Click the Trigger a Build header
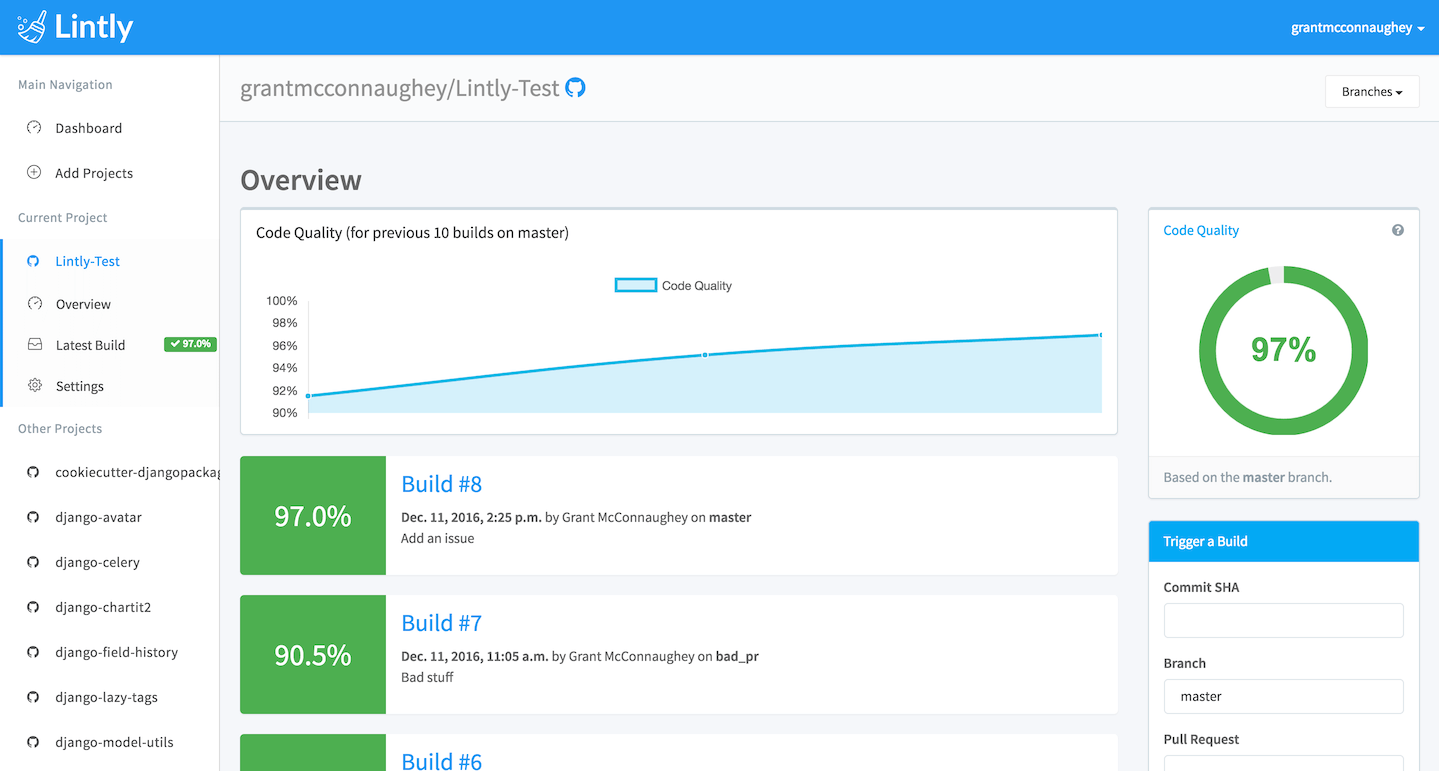 pyautogui.click(x=1283, y=541)
